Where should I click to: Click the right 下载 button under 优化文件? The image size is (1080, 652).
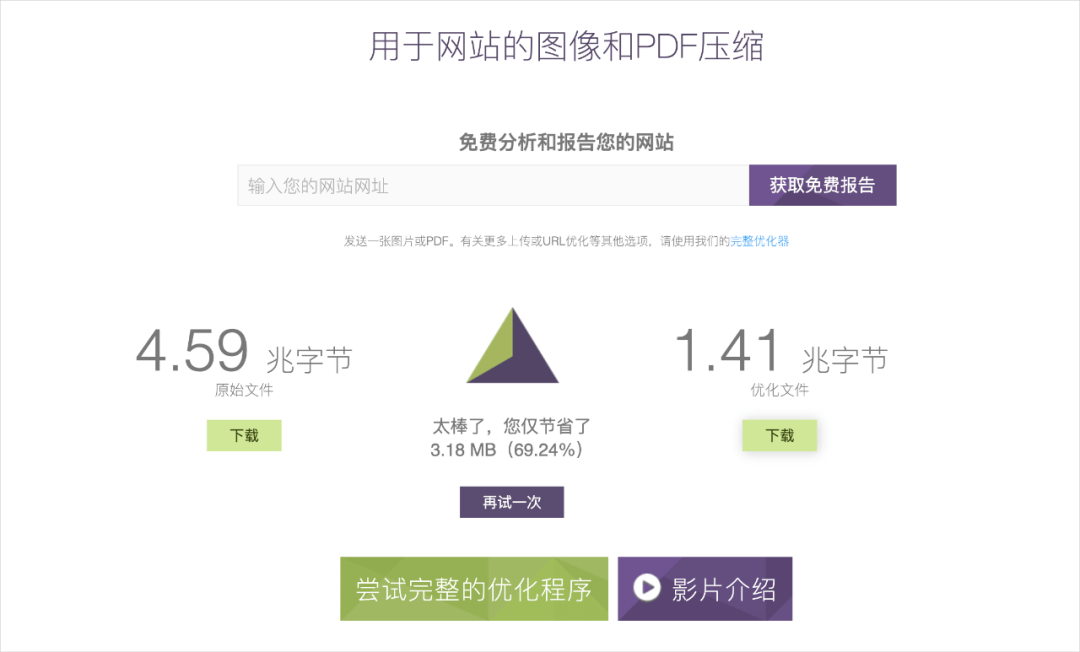click(780, 434)
